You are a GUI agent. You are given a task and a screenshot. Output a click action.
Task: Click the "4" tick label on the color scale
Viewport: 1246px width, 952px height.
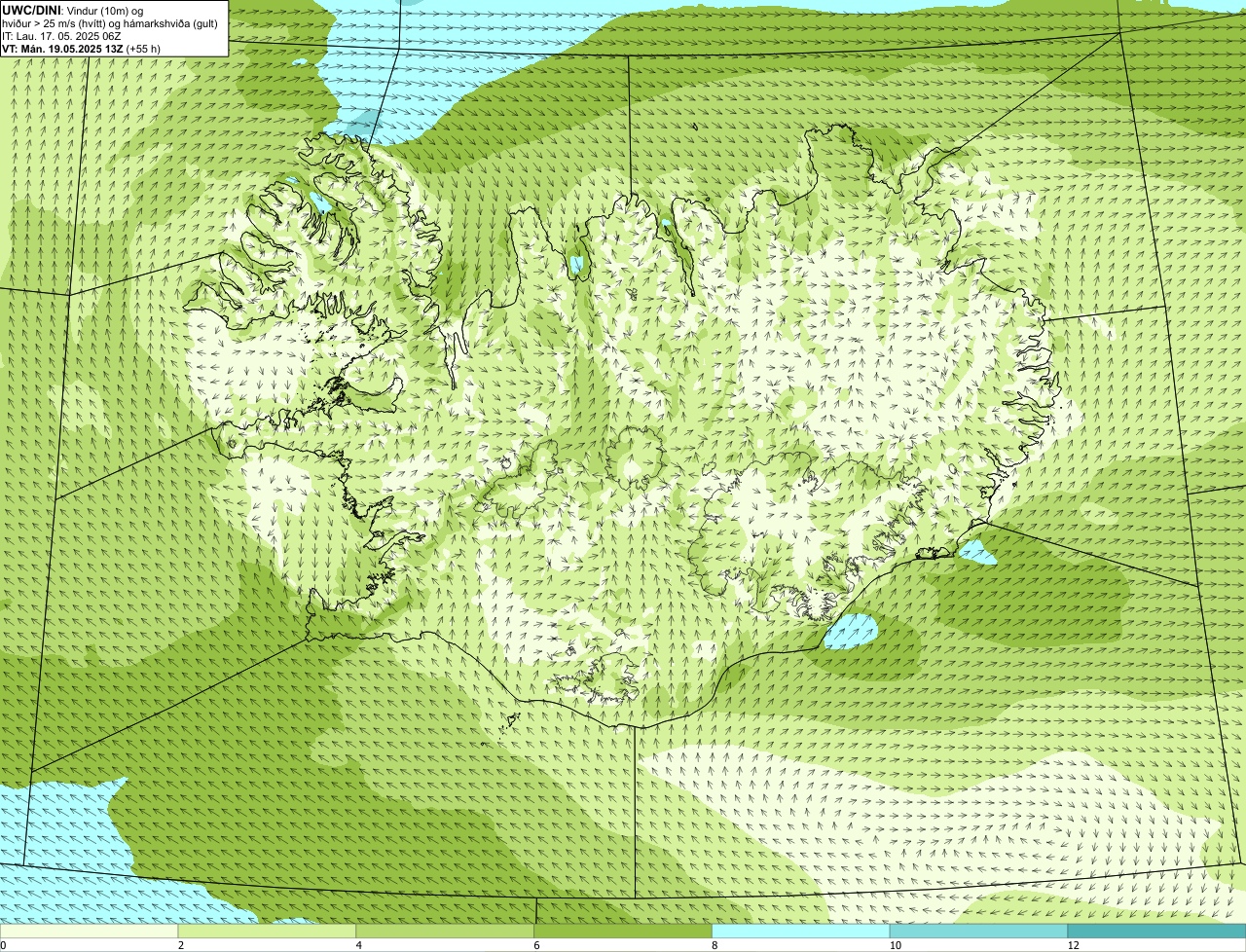coord(359,945)
